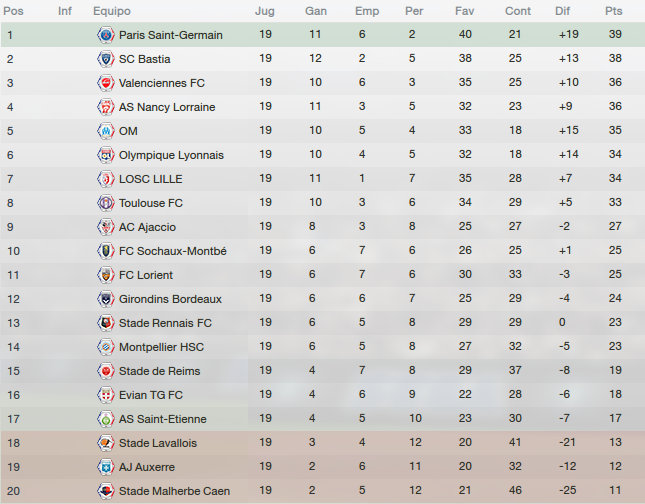Open AS Nancy Lorraine team link
Screen dimensions: 645x504
tap(167, 107)
